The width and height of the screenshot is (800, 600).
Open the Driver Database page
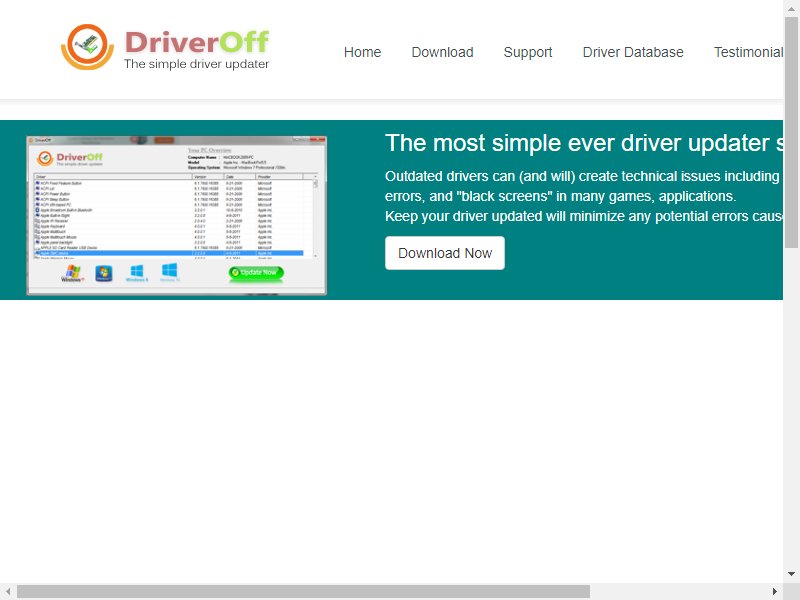[x=633, y=52]
